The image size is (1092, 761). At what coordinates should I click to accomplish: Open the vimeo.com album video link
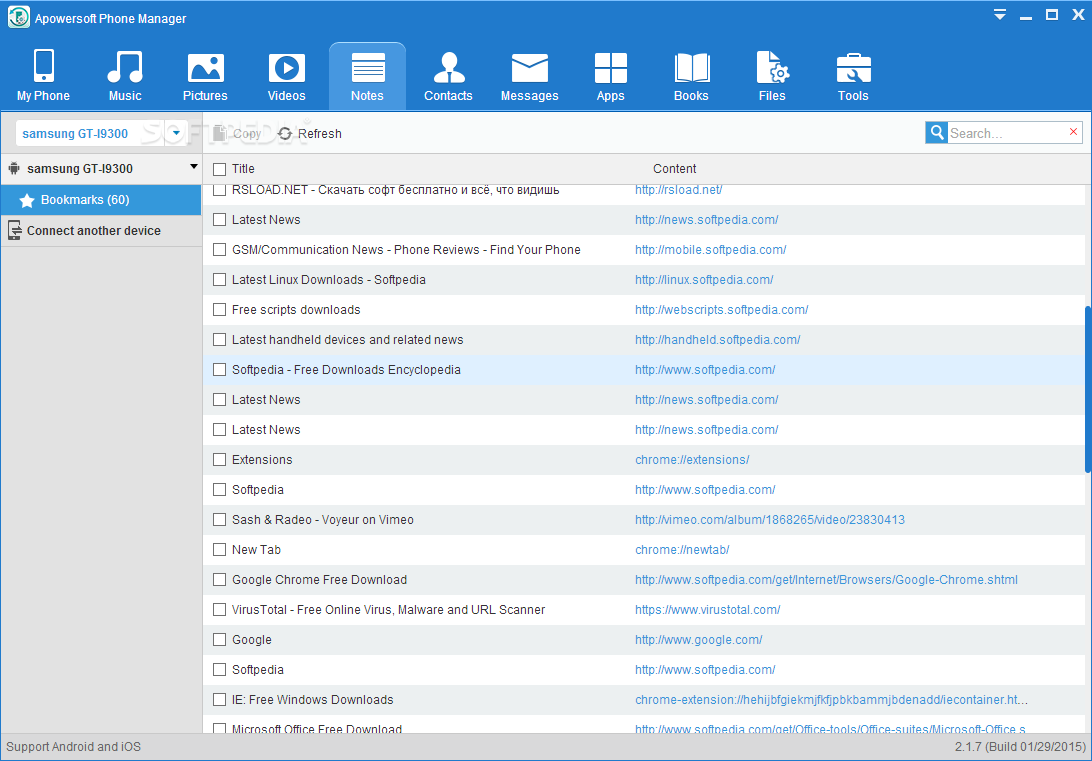(770, 519)
